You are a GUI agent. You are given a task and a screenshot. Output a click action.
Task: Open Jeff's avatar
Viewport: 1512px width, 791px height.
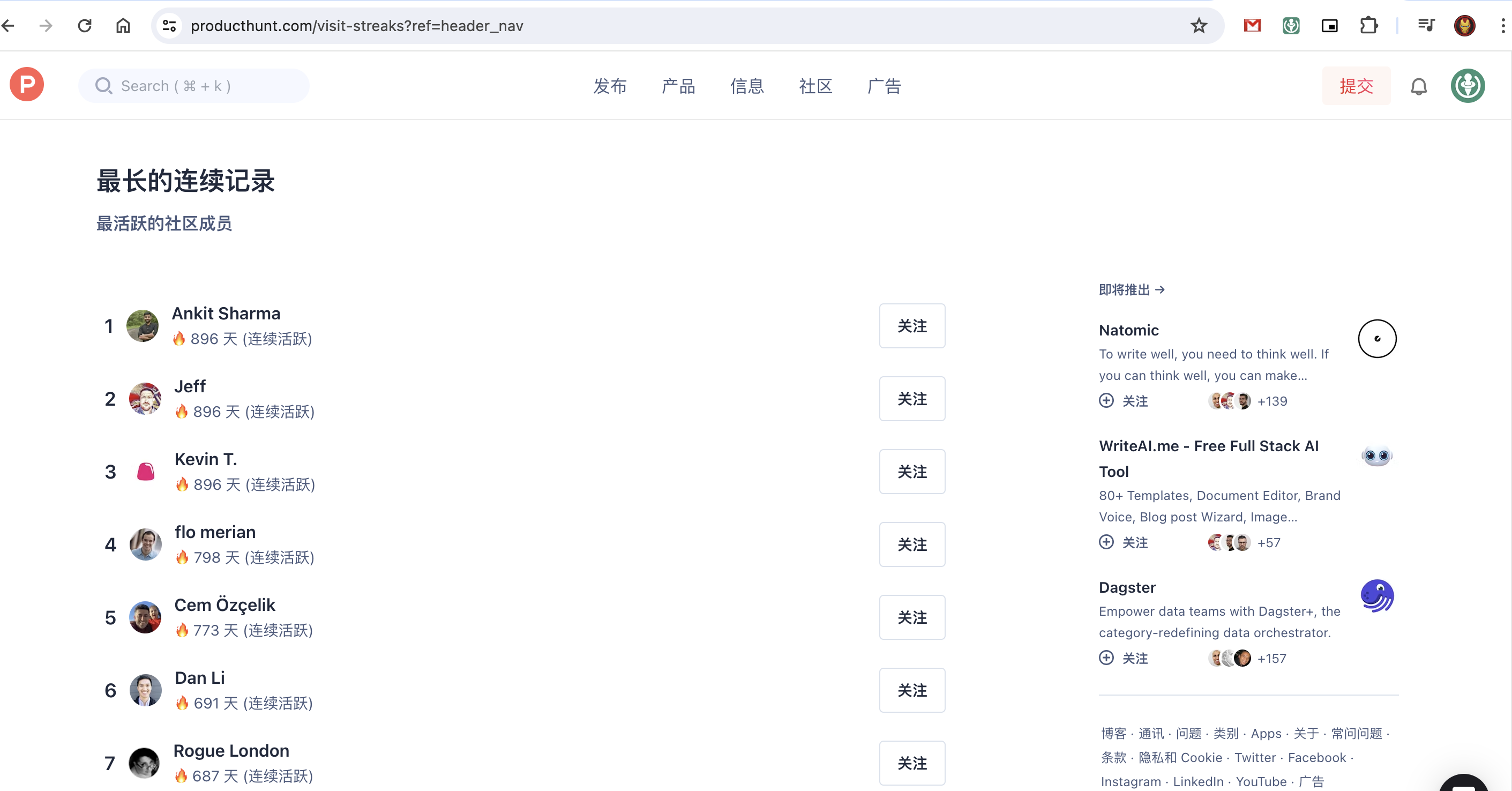(x=145, y=398)
